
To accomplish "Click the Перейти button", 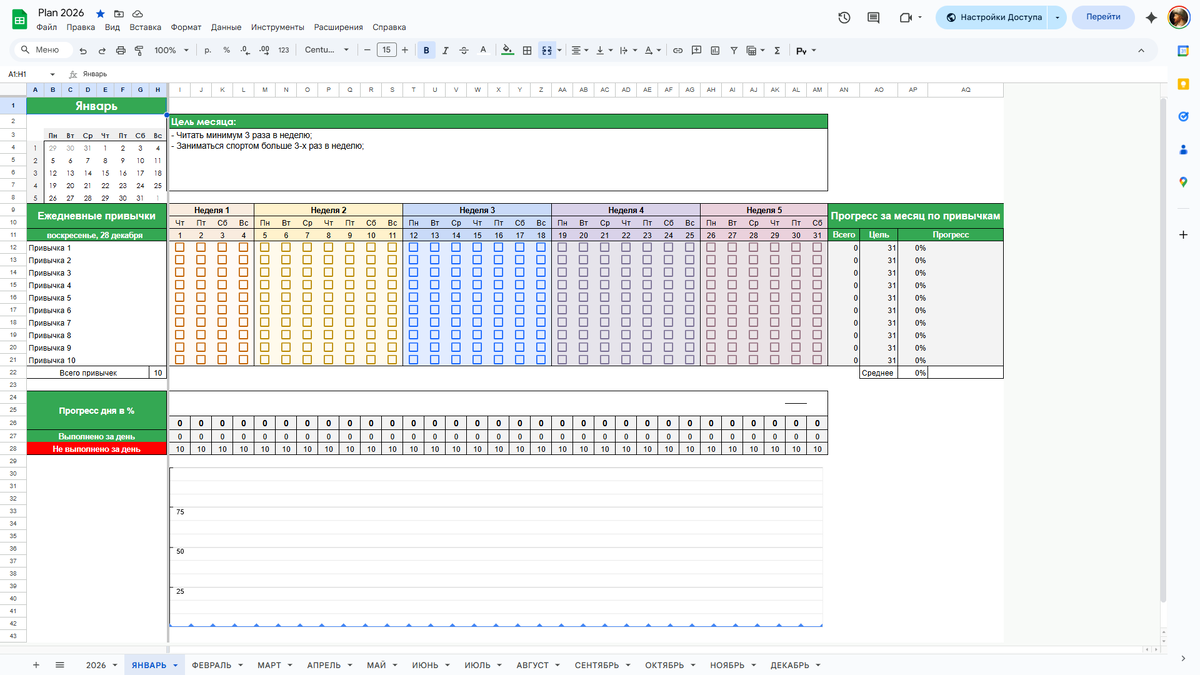I will 1103,17.
